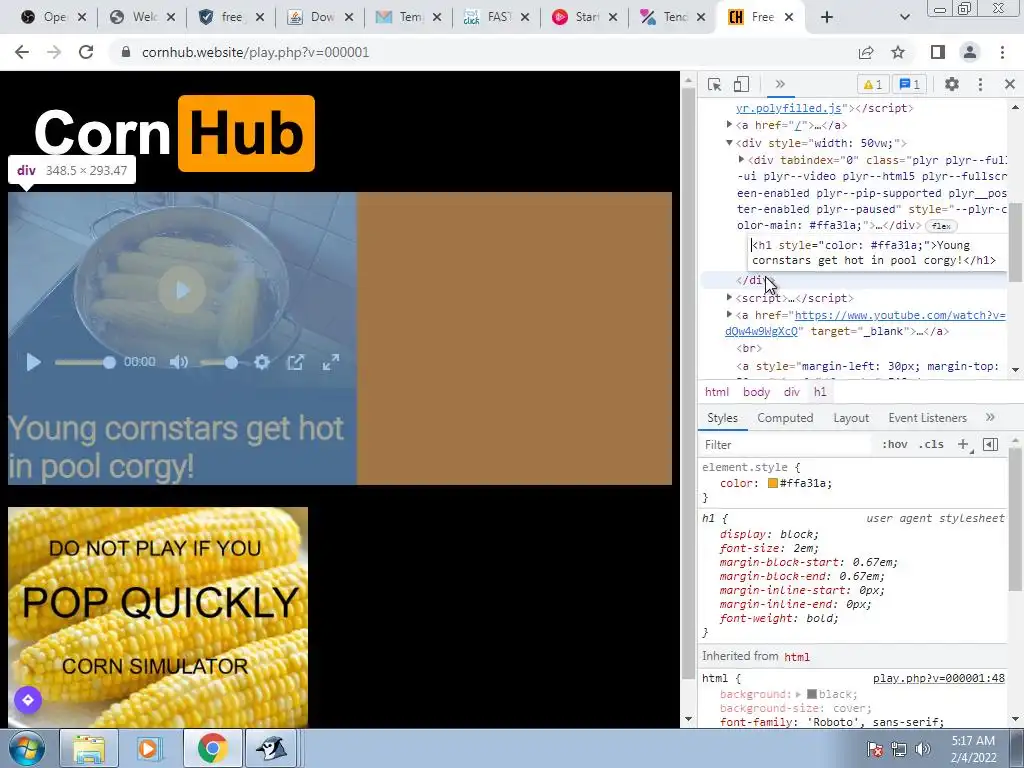Select html in the breadcrumb bar
The height and width of the screenshot is (768, 1024).
716,392
